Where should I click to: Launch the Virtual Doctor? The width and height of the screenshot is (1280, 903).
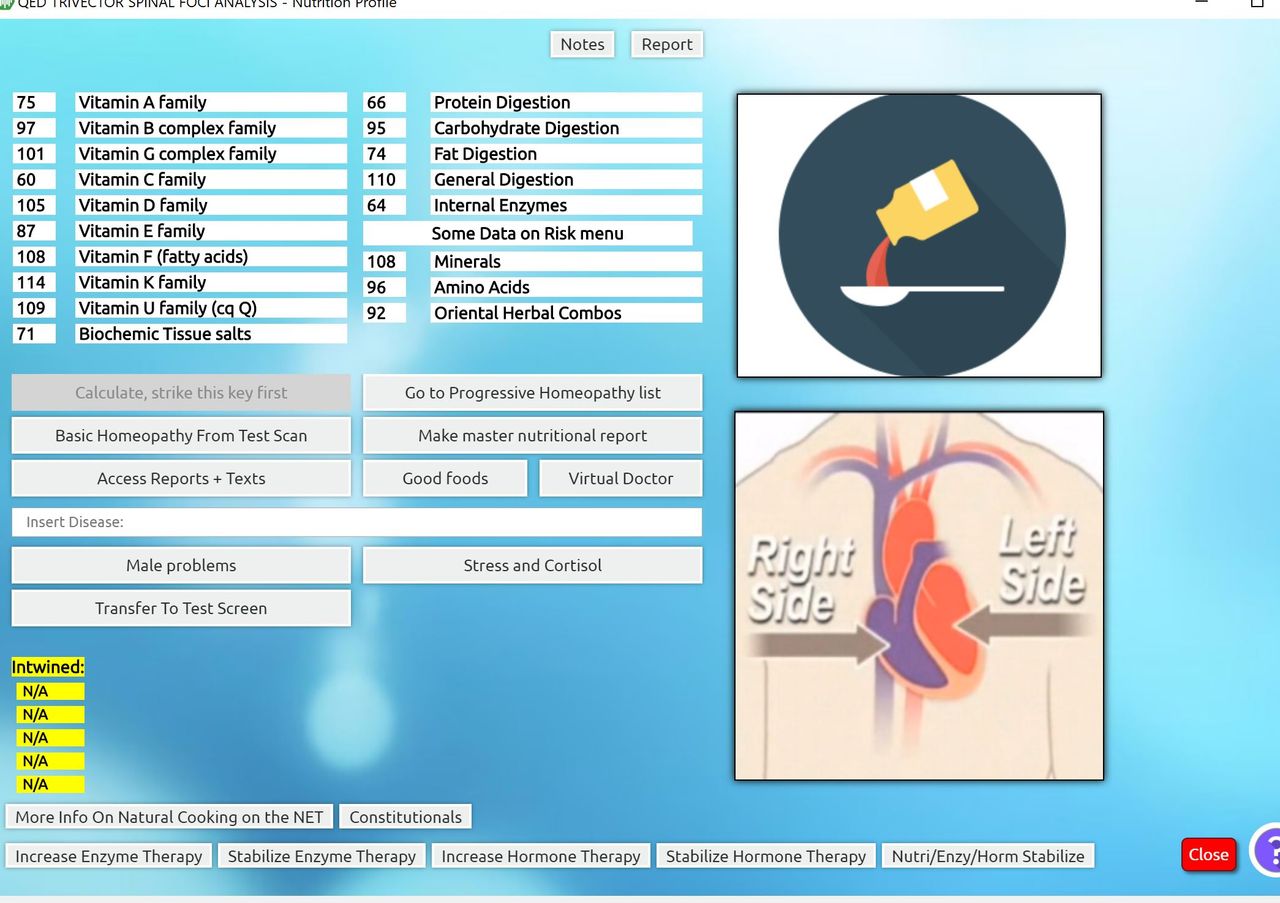click(621, 479)
